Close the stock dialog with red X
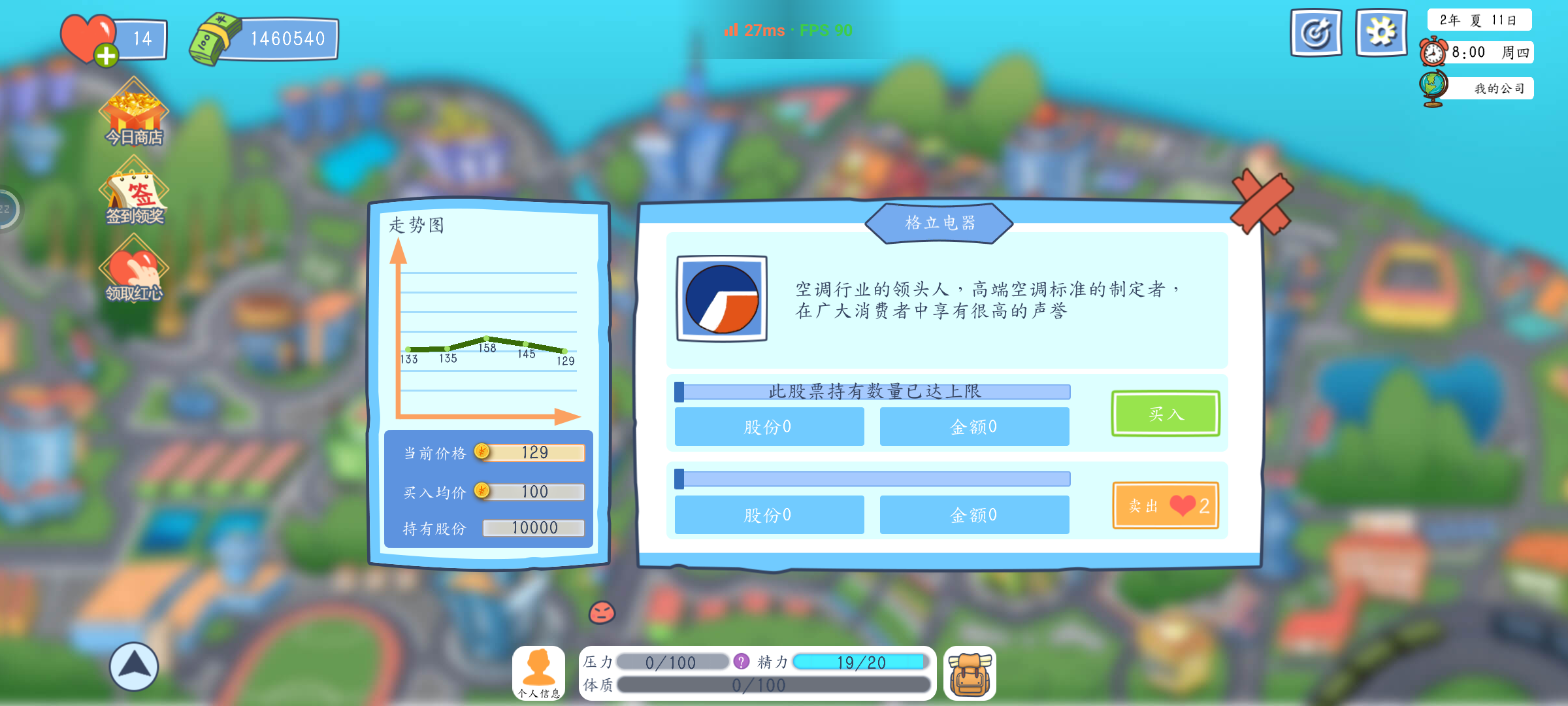 (1262, 201)
